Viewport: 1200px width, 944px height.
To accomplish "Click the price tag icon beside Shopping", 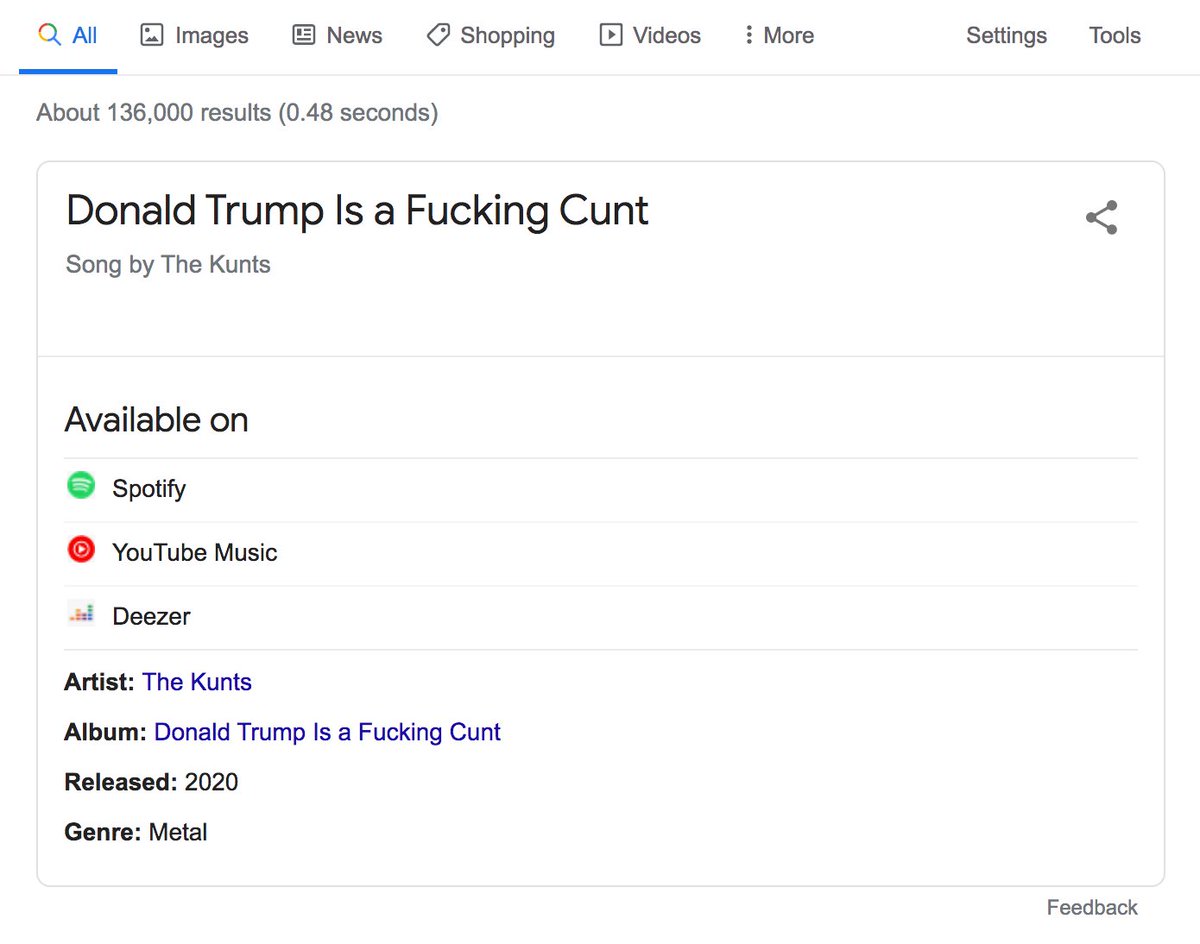I will pyautogui.click(x=438, y=35).
